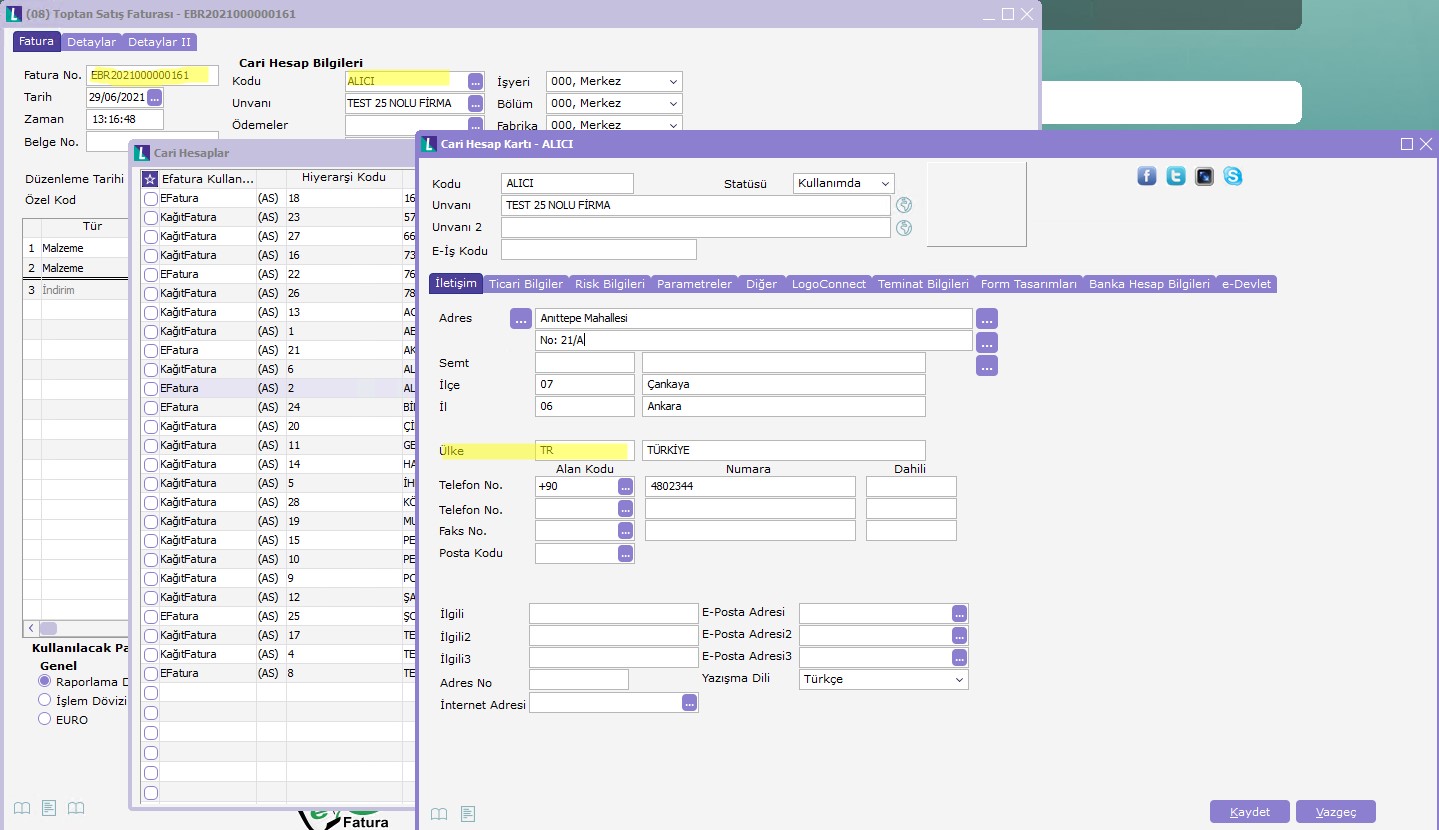Image resolution: width=1439 pixels, height=830 pixels.
Task: Click the Posta Kodu input field
Action: (x=576, y=554)
